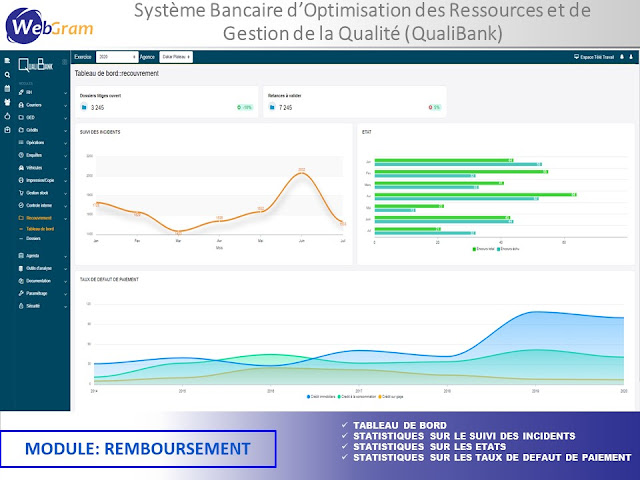Screen dimensions: 640x480
Task: Expand the GED module chevron
Action: 65,118
